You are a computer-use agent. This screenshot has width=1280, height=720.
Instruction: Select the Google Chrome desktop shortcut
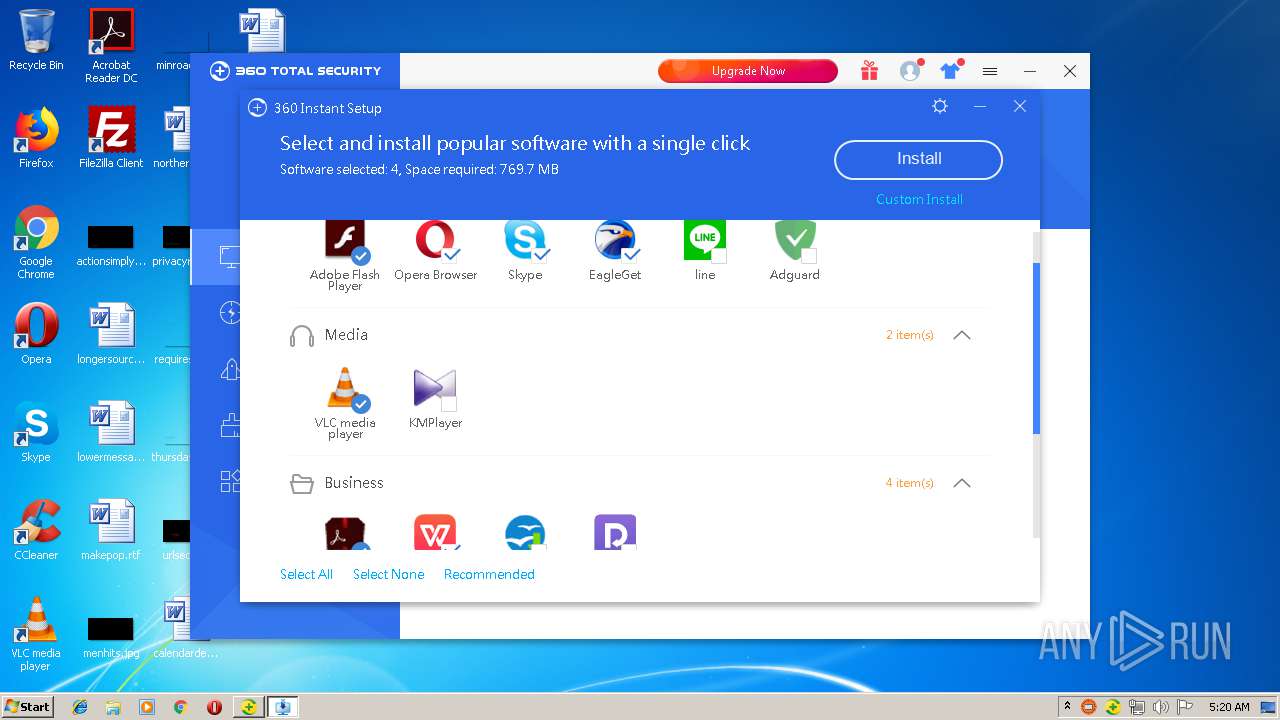36,242
